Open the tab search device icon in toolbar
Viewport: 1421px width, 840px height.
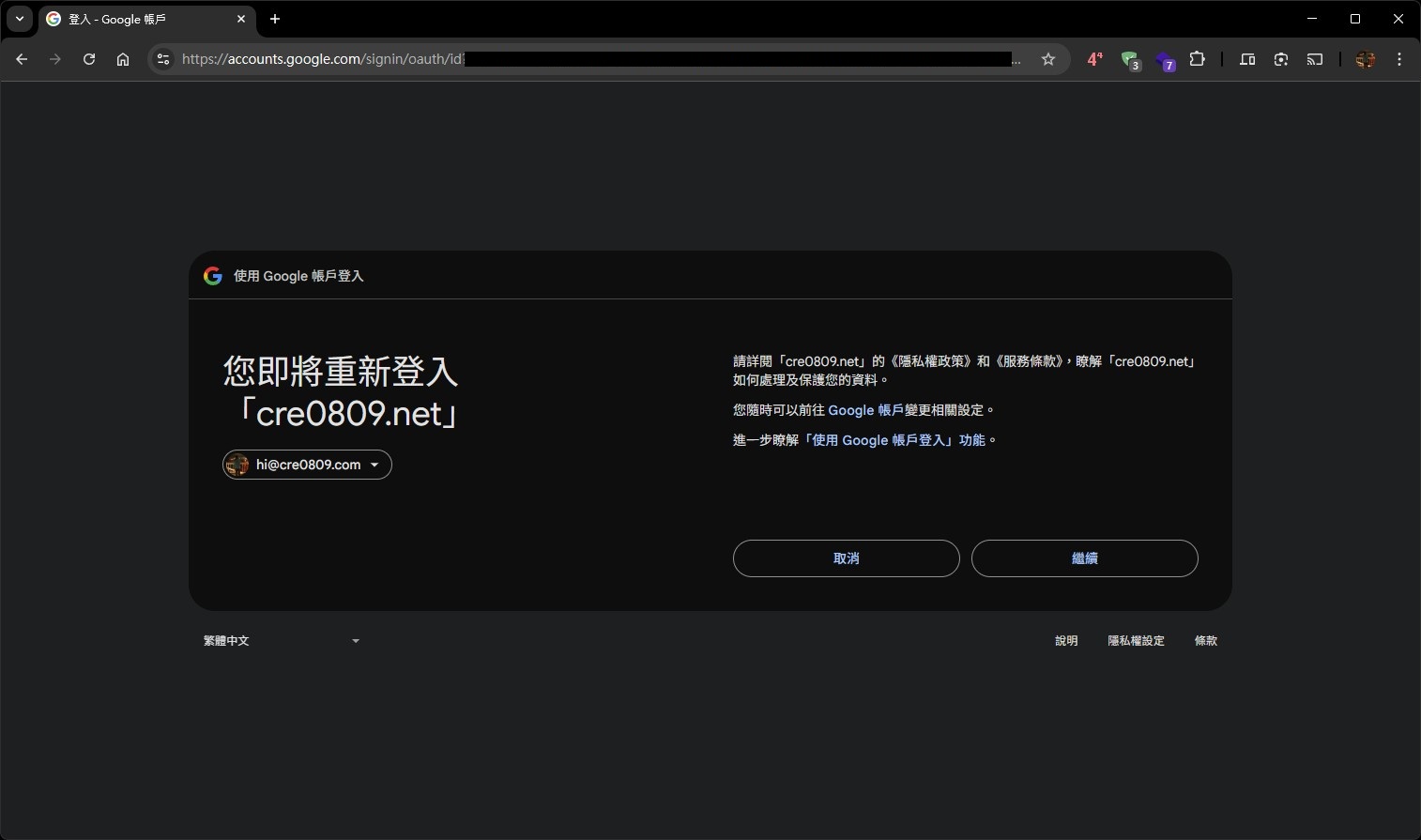pos(1248,58)
